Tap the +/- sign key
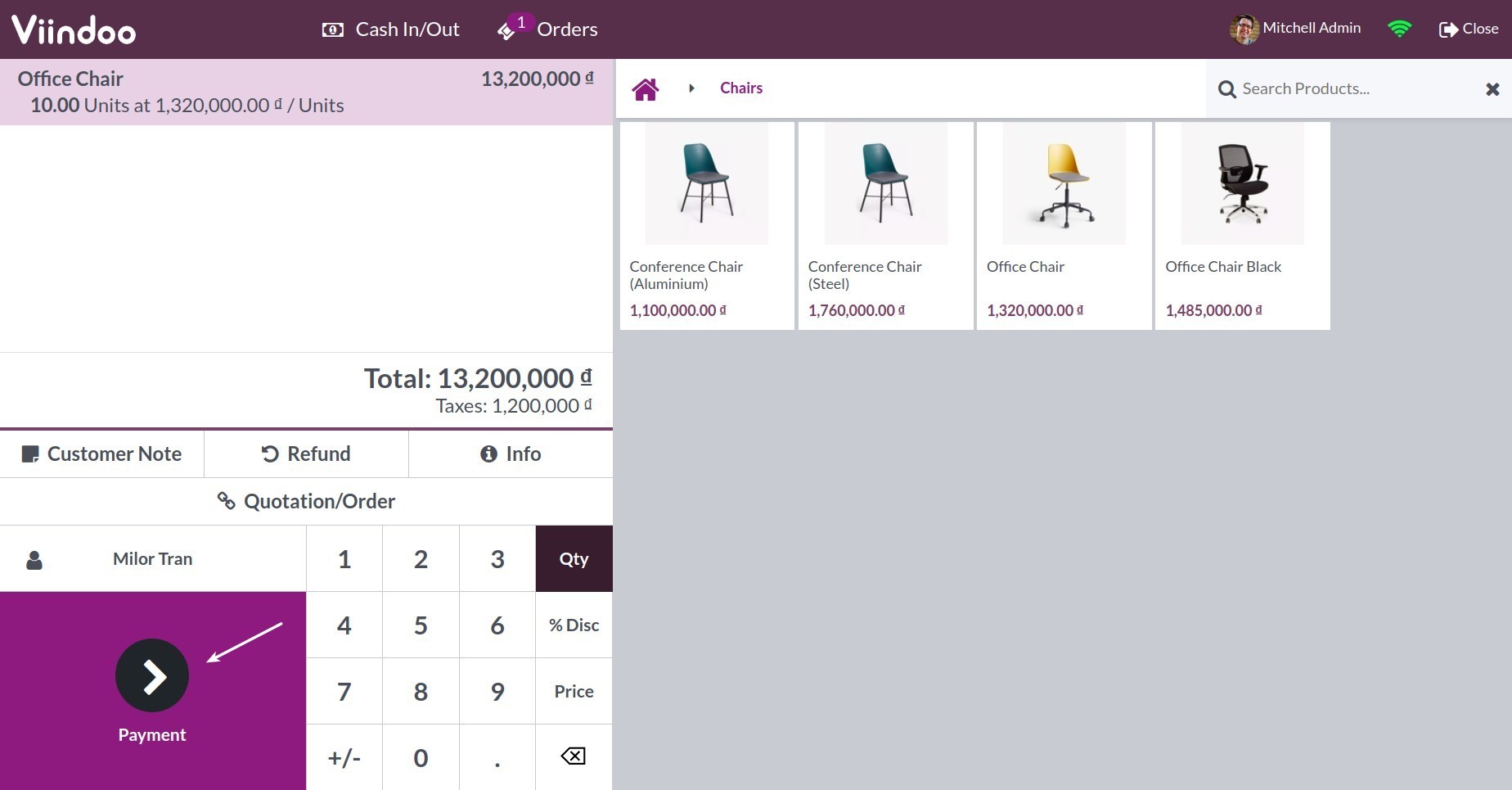1512x790 pixels. coord(344,757)
